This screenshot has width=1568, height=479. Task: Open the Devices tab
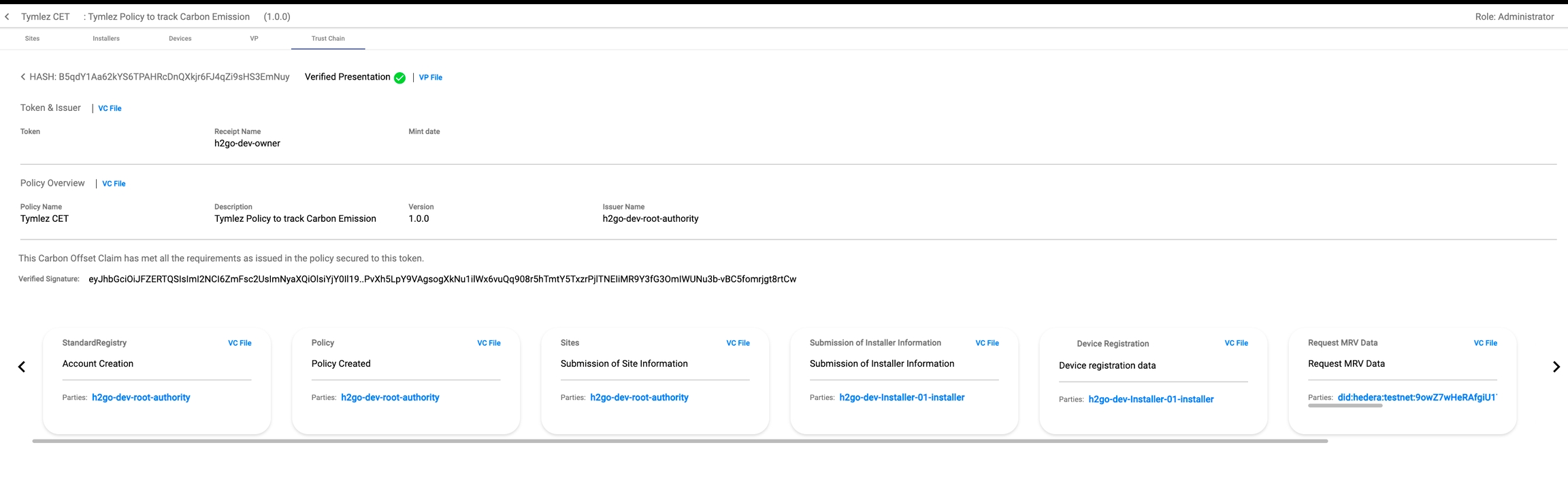[x=180, y=39]
